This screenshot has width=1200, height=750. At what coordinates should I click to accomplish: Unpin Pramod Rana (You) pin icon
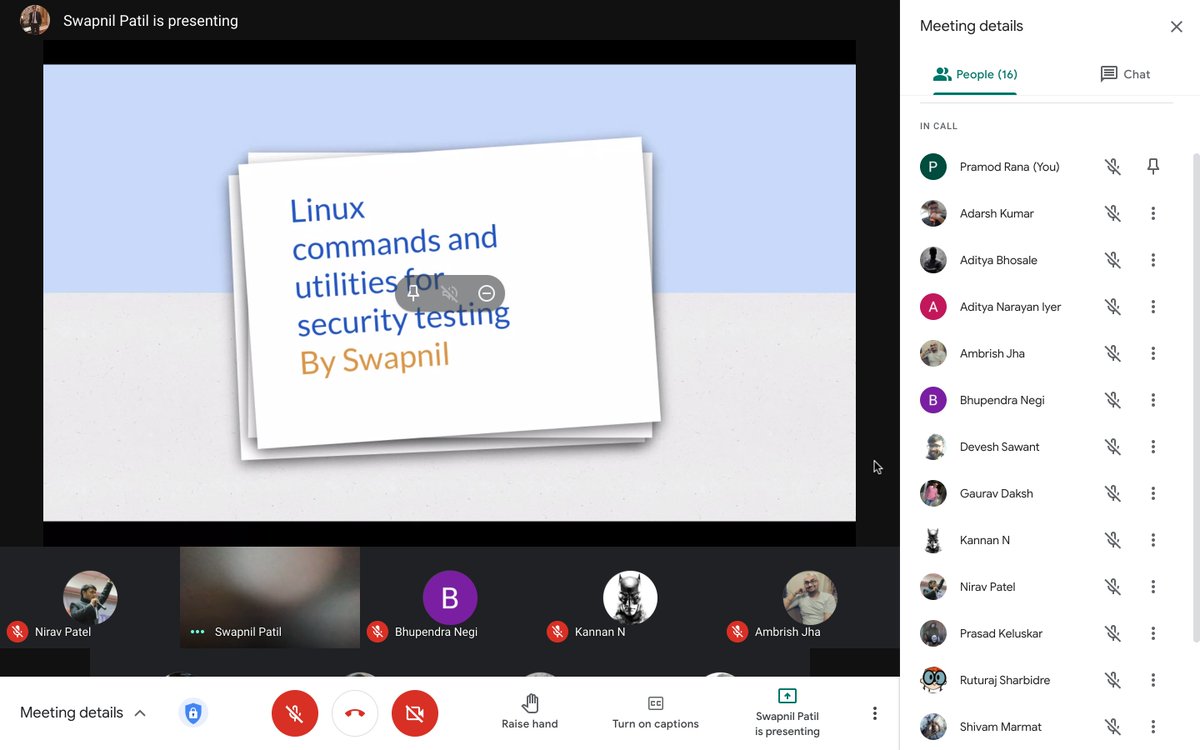pos(1153,167)
